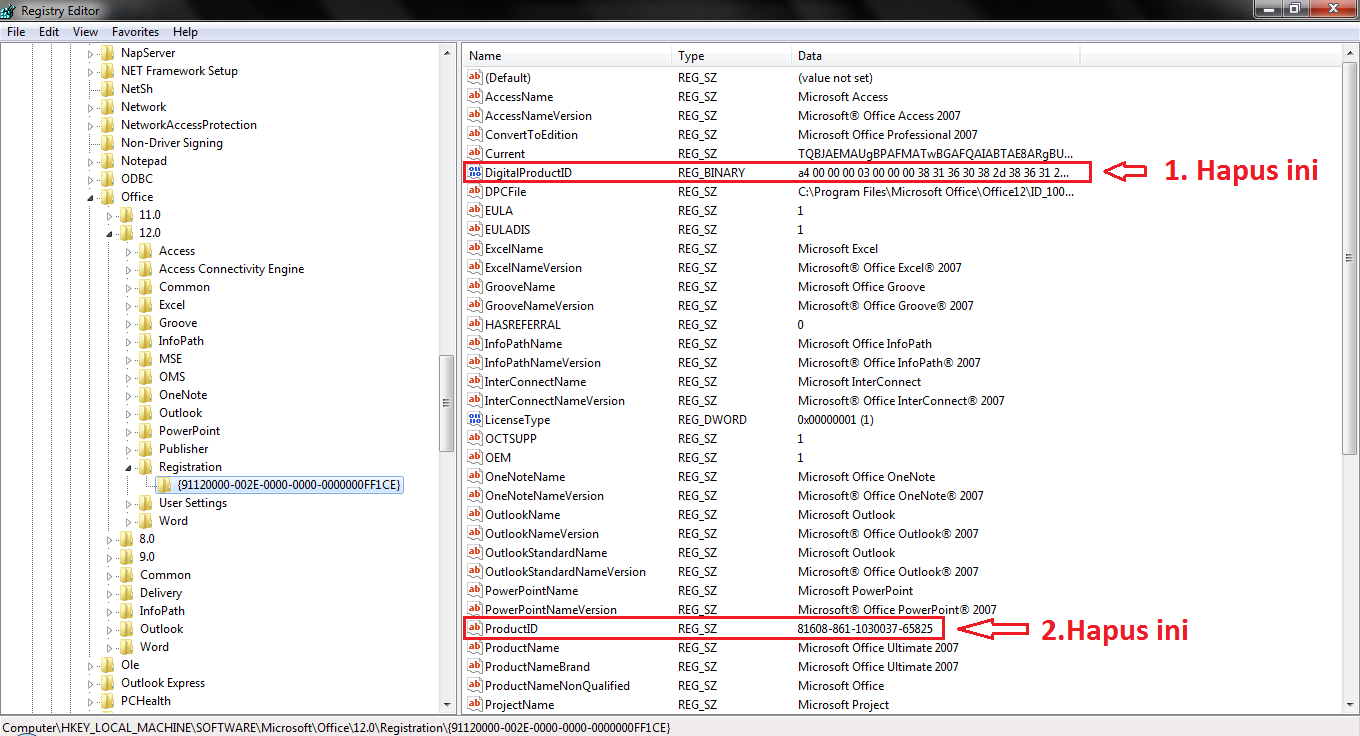The width and height of the screenshot is (1360, 736).
Task: Click the Registry Editor title bar icon
Action: [10, 10]
